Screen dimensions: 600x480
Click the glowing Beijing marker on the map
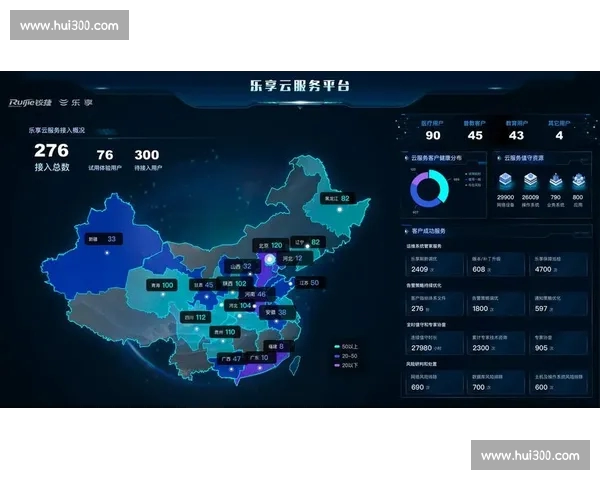pyautogui.click(x=270, y=259)
